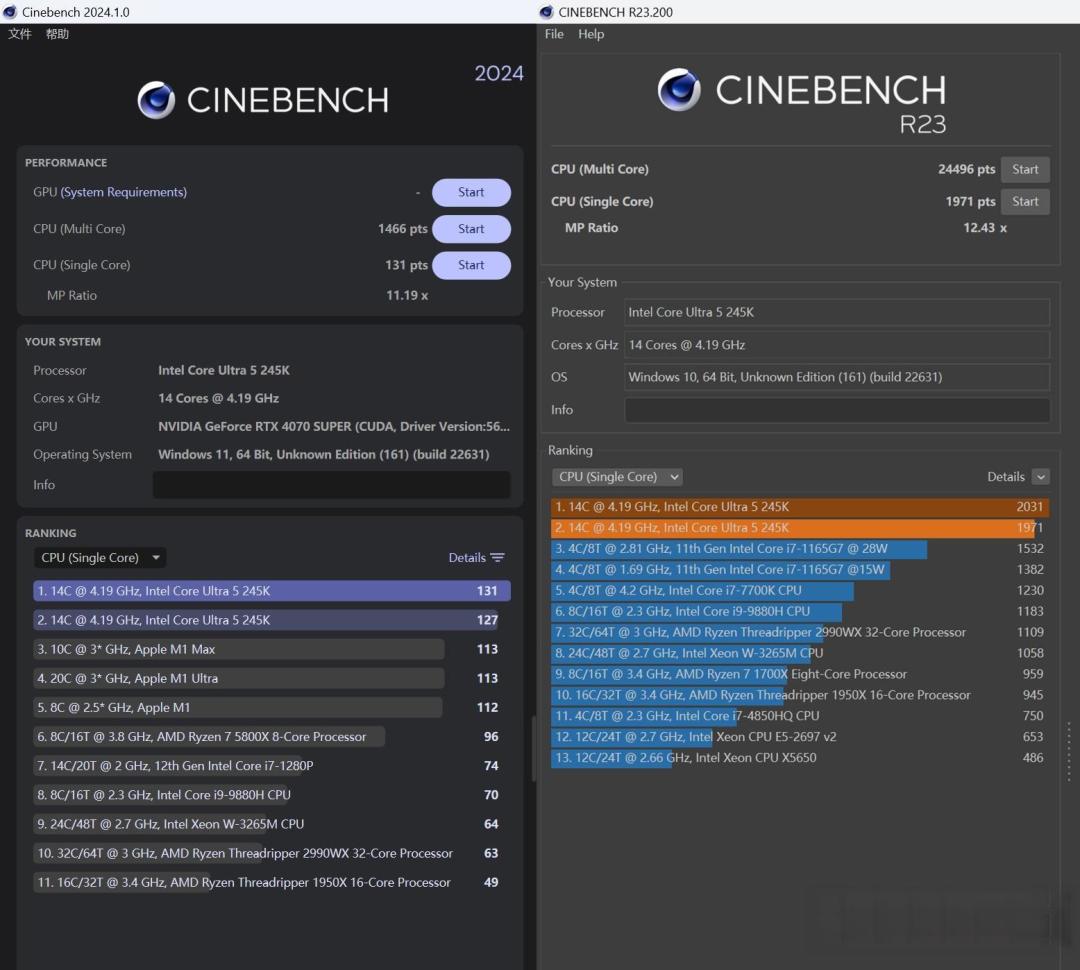Viewport: 1080px width, 970px height.
Task: Select Xeon W-3265M row in Cinebench R23
Action: click(800, 653)
